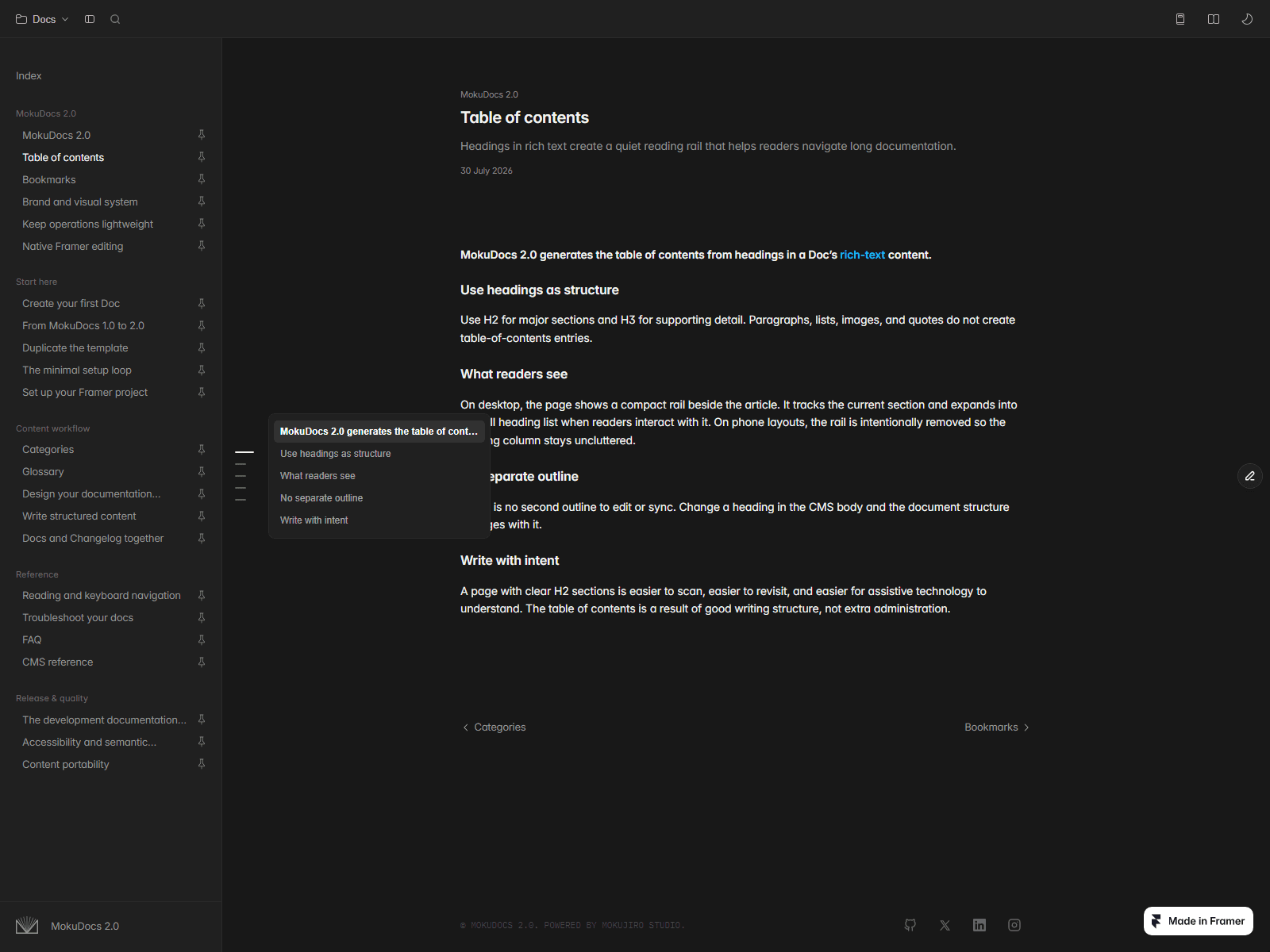Open Brand and visual system page
Screen dimensions: 1270x952
pos(80,202)
